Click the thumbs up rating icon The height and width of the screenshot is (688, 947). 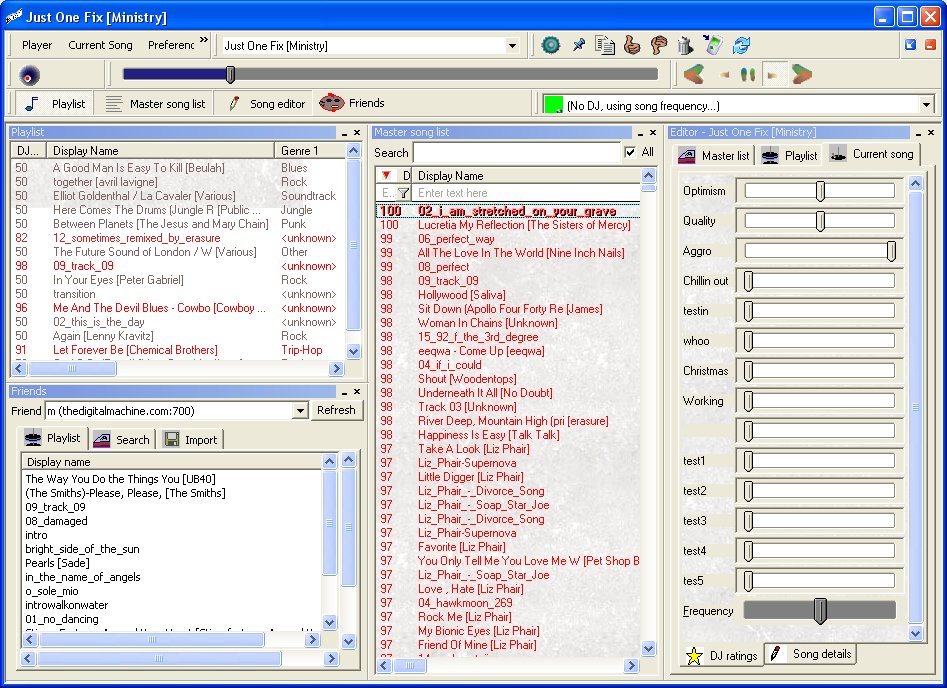(x=632, y=45)
